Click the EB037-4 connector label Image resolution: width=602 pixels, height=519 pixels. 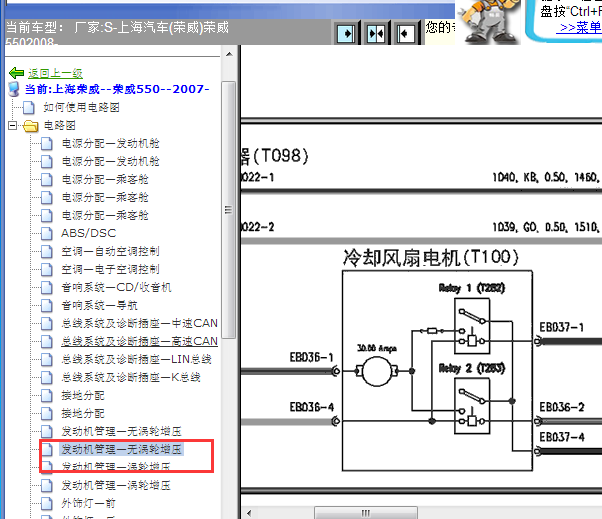(x=562, y=437)
